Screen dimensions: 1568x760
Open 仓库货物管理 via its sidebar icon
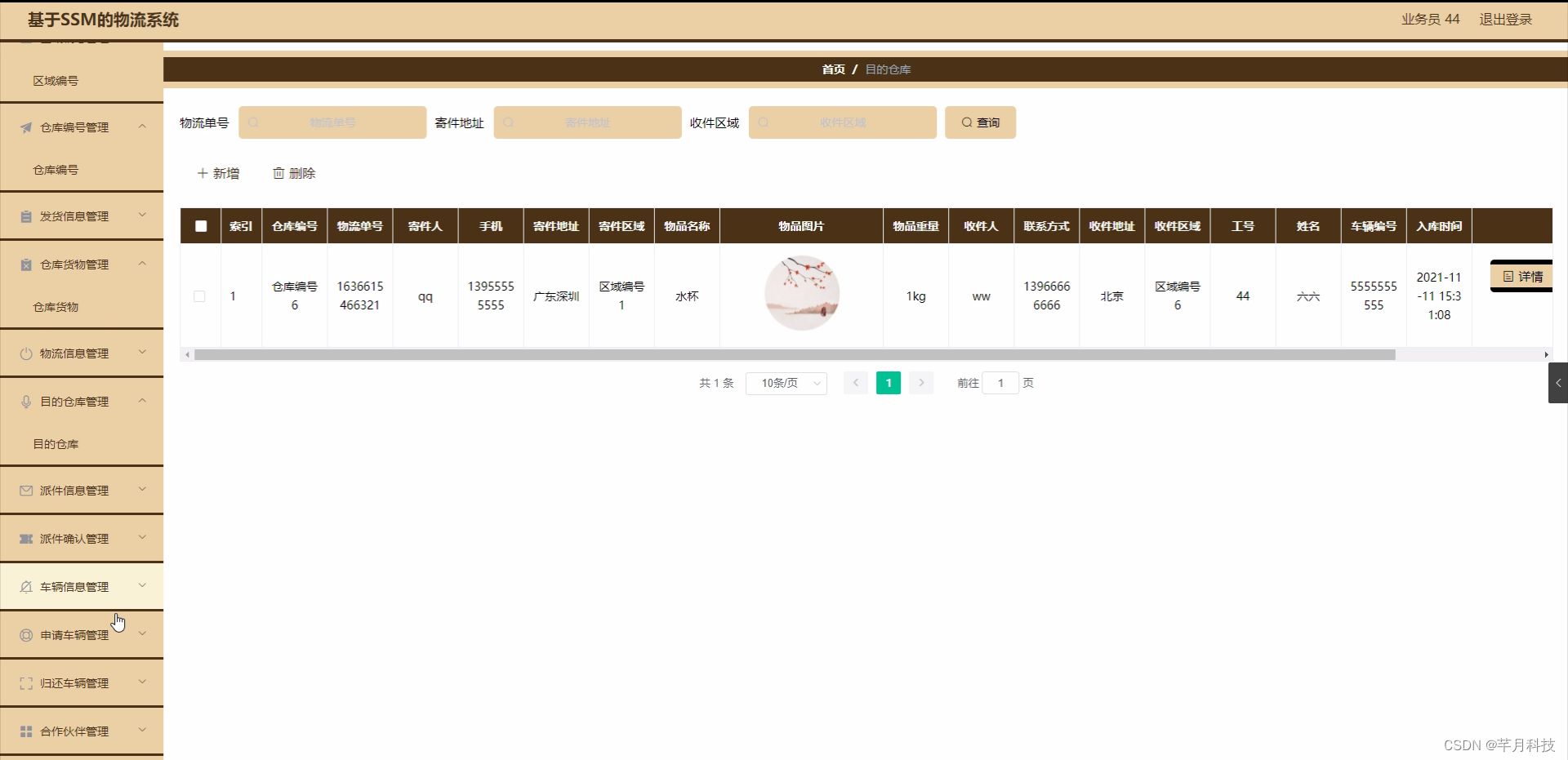(24, 264)
